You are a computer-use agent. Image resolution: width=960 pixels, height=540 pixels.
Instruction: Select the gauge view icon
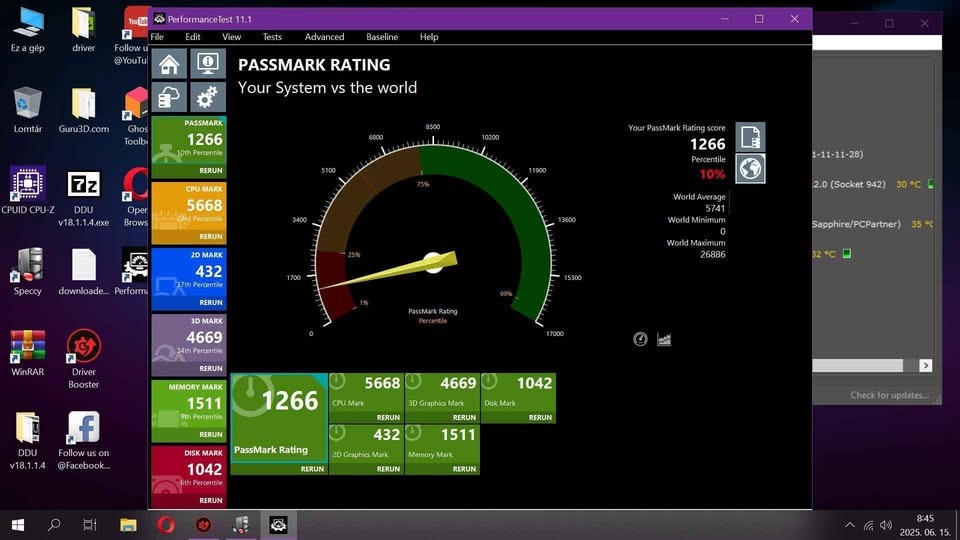[x=640, y=339]
